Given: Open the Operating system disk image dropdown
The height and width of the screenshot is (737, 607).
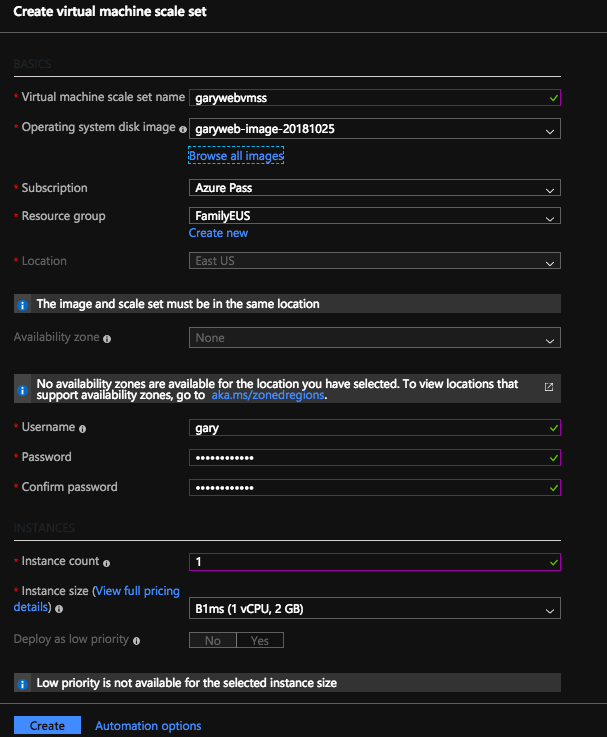Looking at the screenshot, I should (x=374, y=129).
